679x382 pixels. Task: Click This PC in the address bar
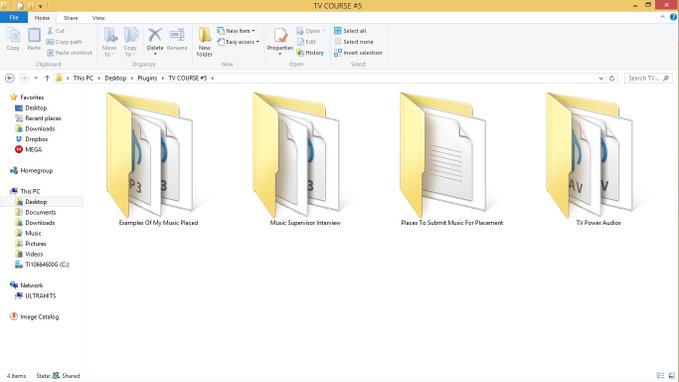(83, 78)
